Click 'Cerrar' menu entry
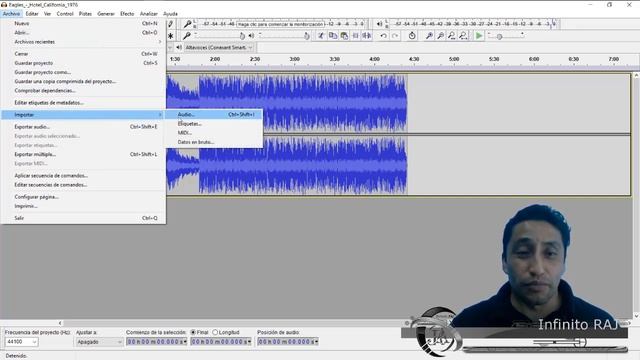The height and width of the screenshot is (360, 640). tap(83, 54)
